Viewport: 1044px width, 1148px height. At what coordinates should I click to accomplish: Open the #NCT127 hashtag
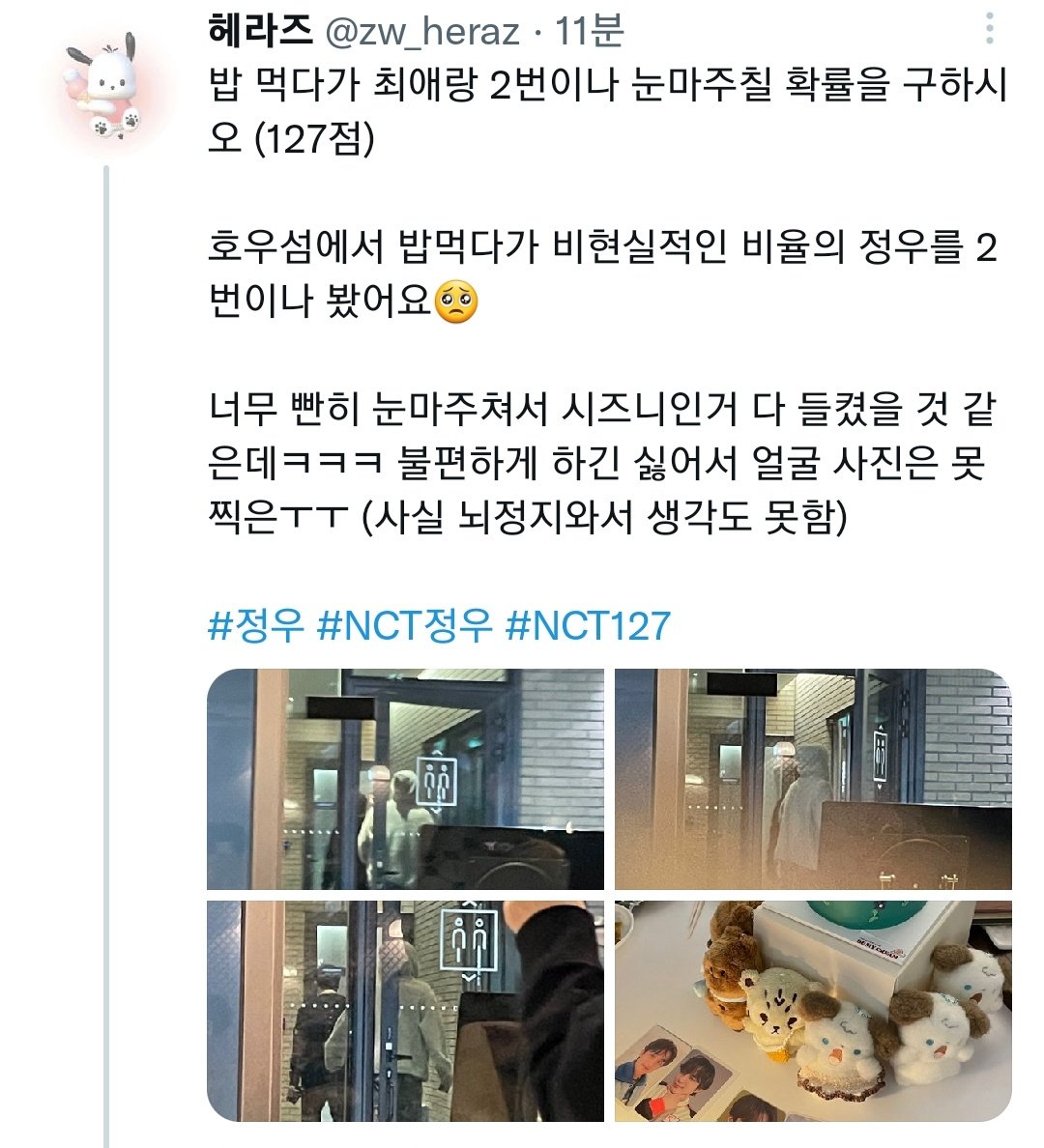[x=589, y=626]
